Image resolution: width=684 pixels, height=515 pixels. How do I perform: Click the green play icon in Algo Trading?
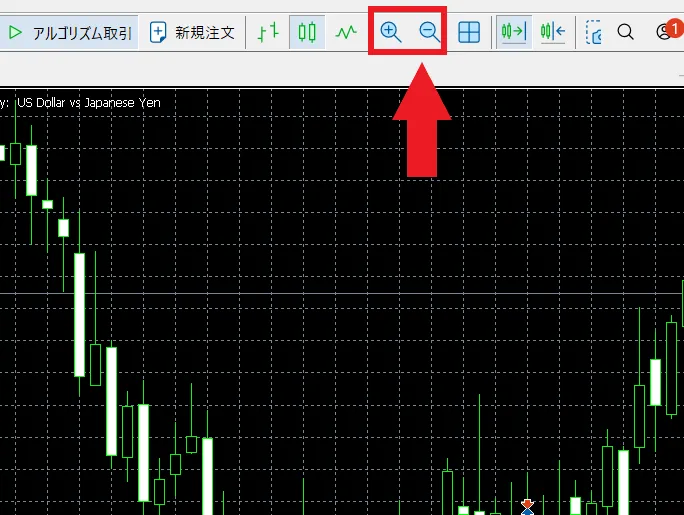[x=15, y=32]
